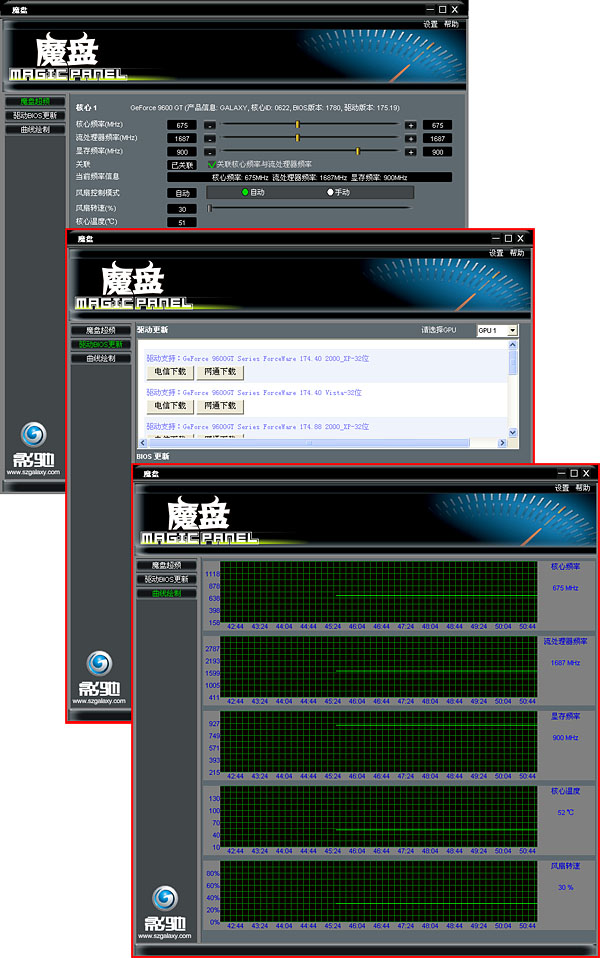Toggle 关联核心频率与流处理器频率 checkbox
Viewport: 600px width, 958px height.
[x=212, y=164]
